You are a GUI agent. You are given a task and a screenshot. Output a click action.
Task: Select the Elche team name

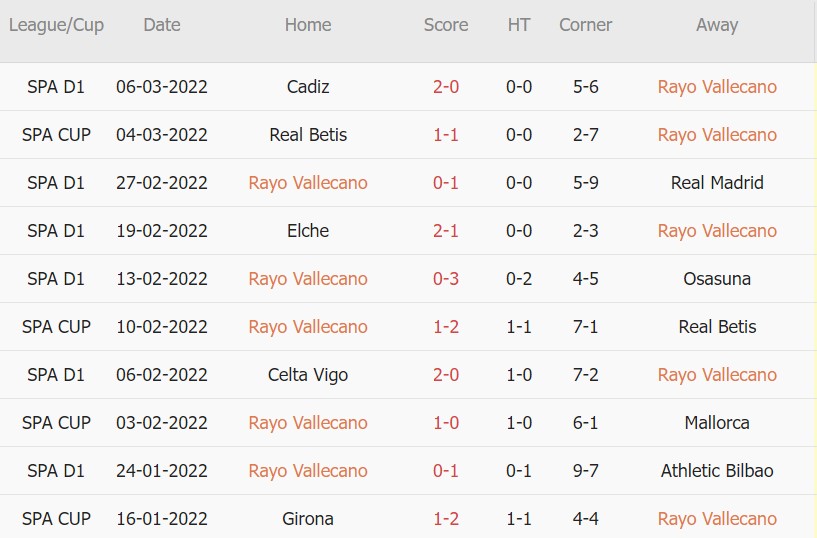click(308, 231)
